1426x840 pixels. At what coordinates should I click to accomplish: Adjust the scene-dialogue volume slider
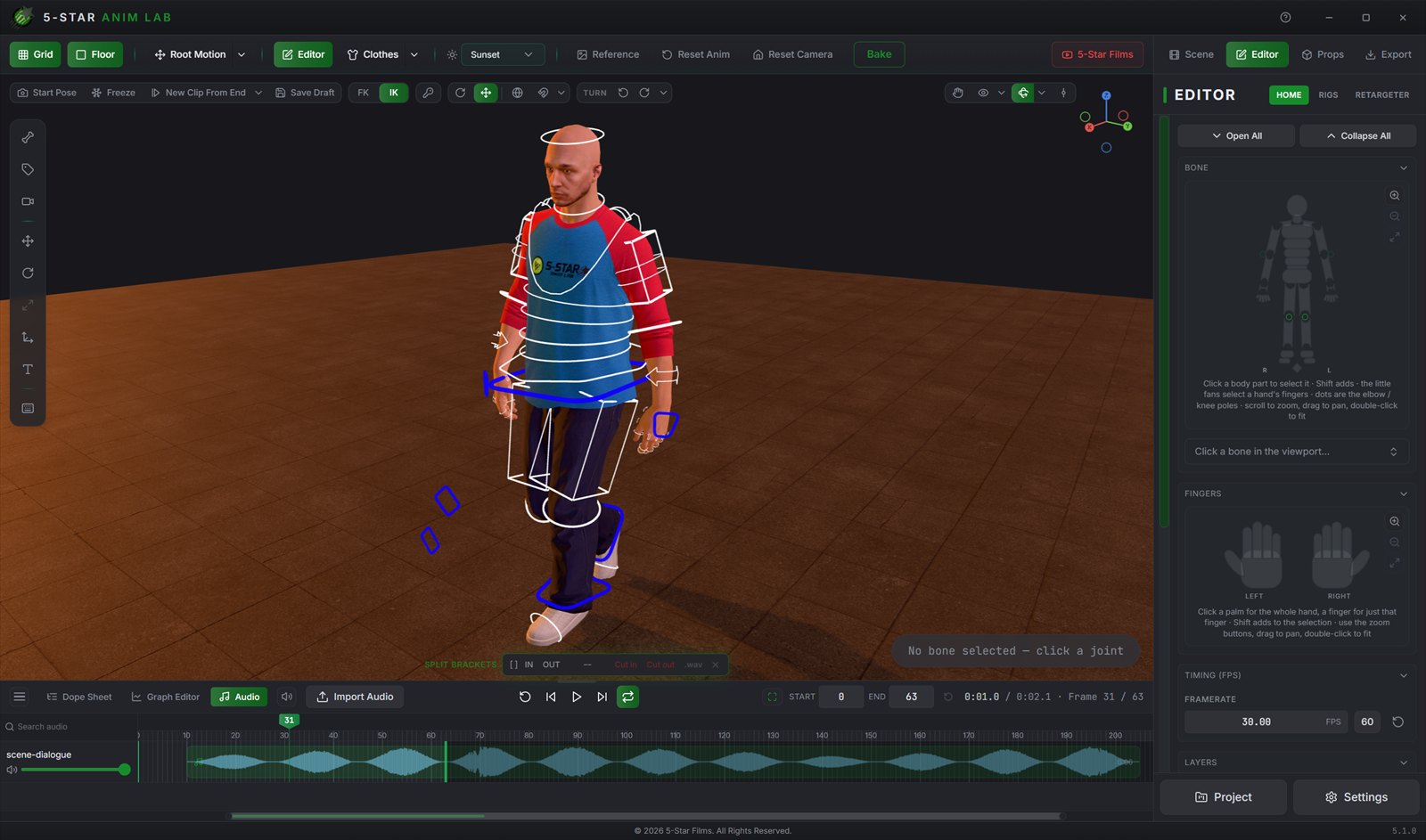click(75, 770)
